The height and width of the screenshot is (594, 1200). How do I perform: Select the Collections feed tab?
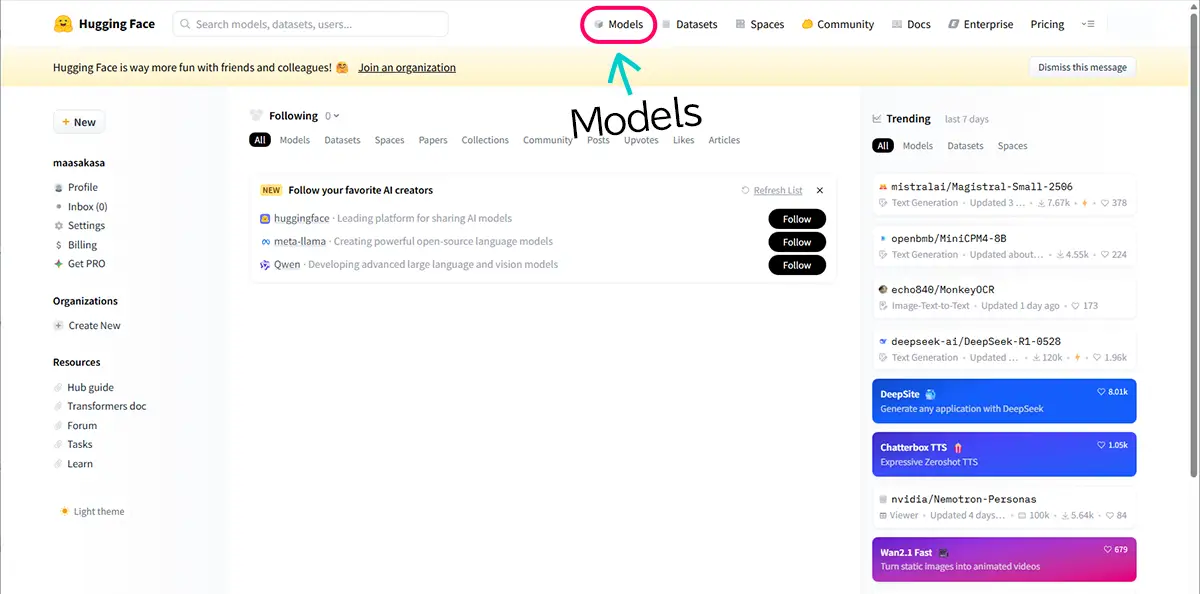tap(485, 140)
